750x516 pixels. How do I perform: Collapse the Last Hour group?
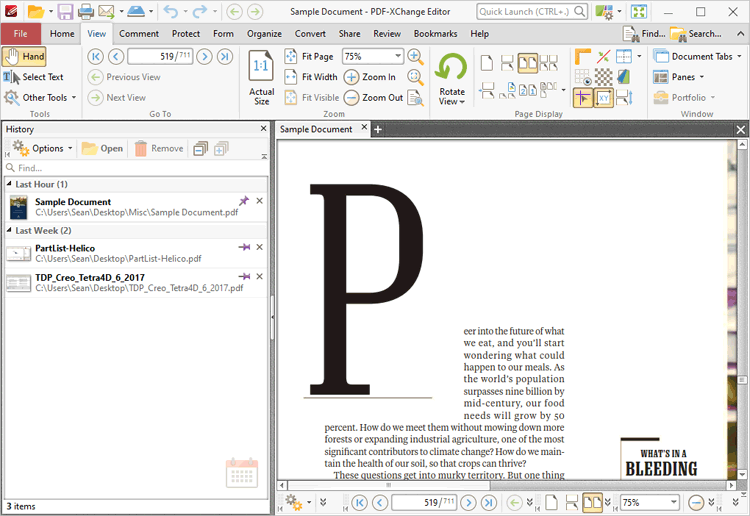click(x=9, y=185)
